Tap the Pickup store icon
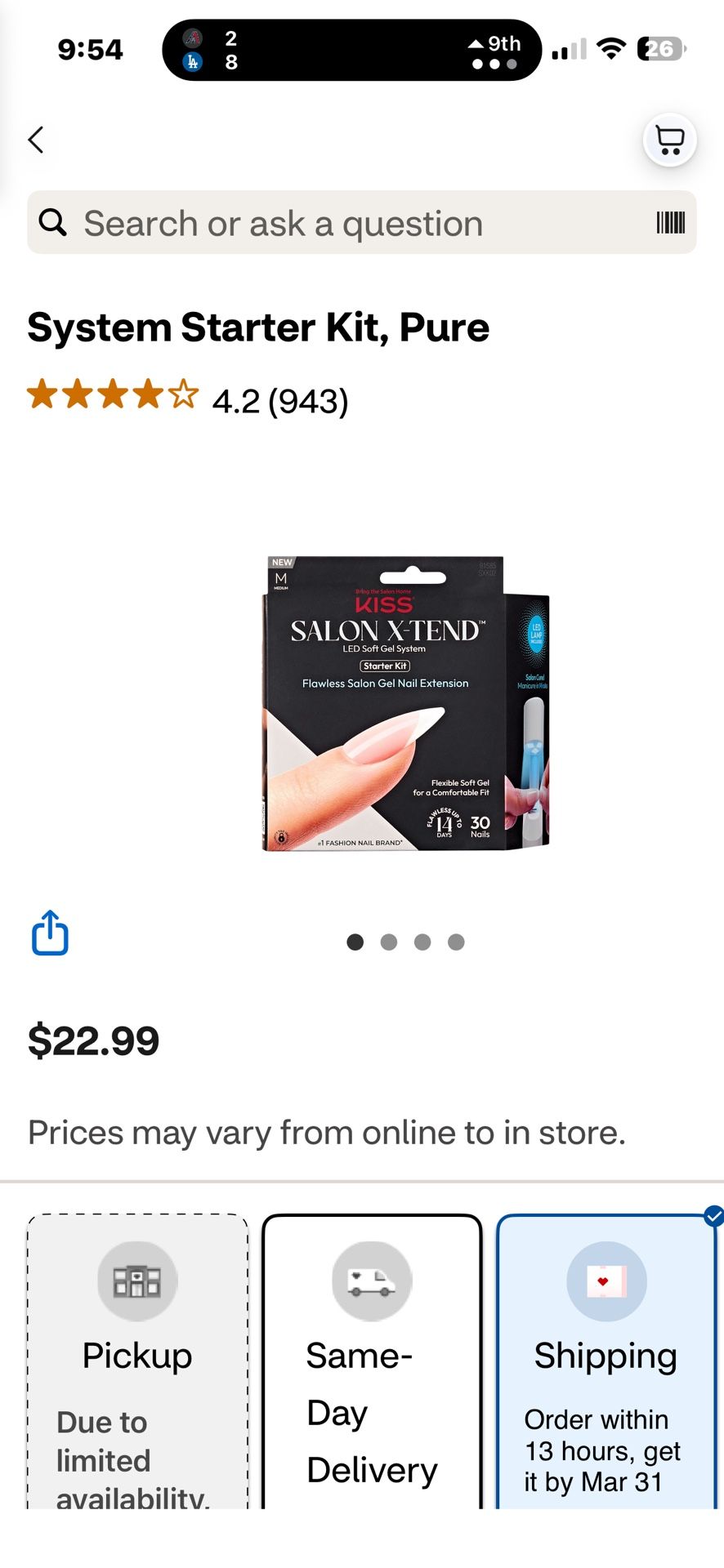 (x=137, y=1281)
